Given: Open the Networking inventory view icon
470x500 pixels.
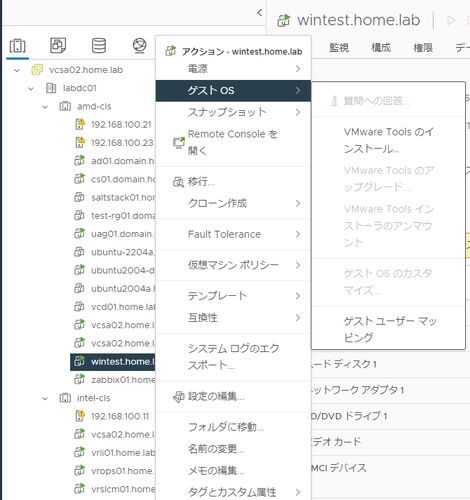Looking at the screenshot, I should [139, 45].
